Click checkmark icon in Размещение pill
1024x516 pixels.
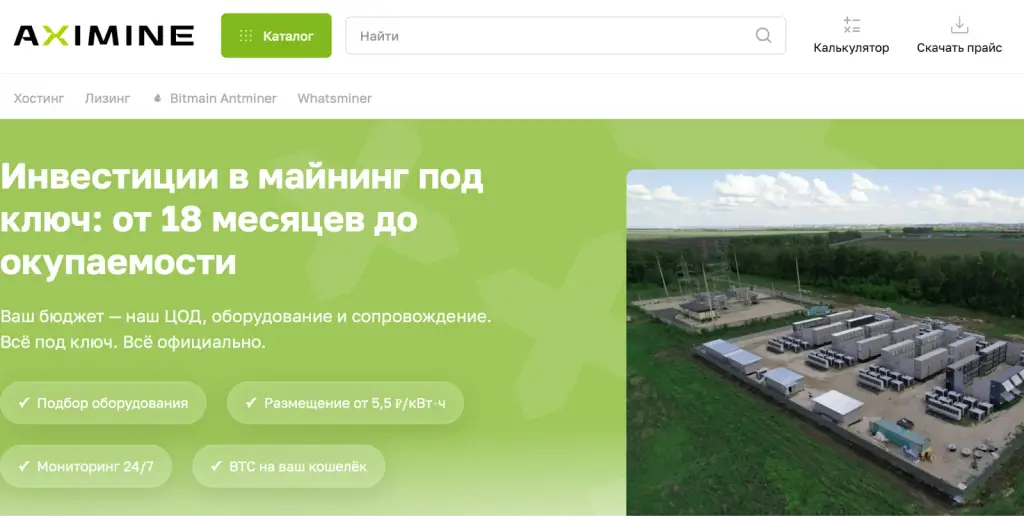click(251, 403)
